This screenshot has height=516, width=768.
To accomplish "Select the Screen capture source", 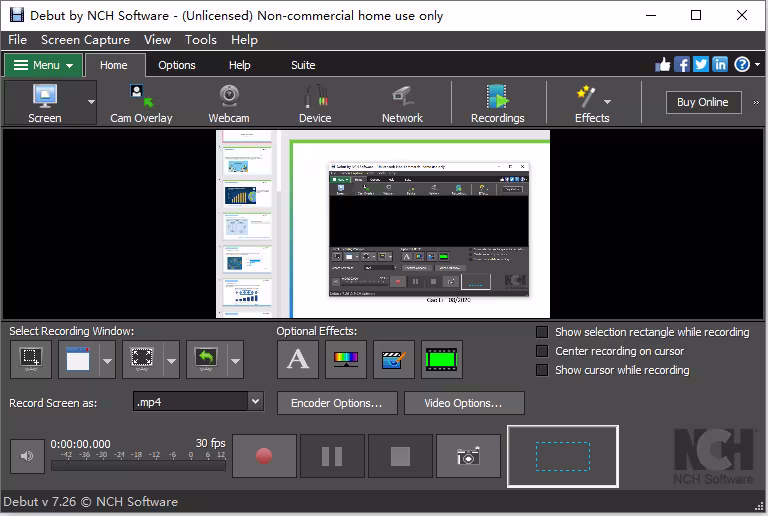I will [x=45, y=103].
